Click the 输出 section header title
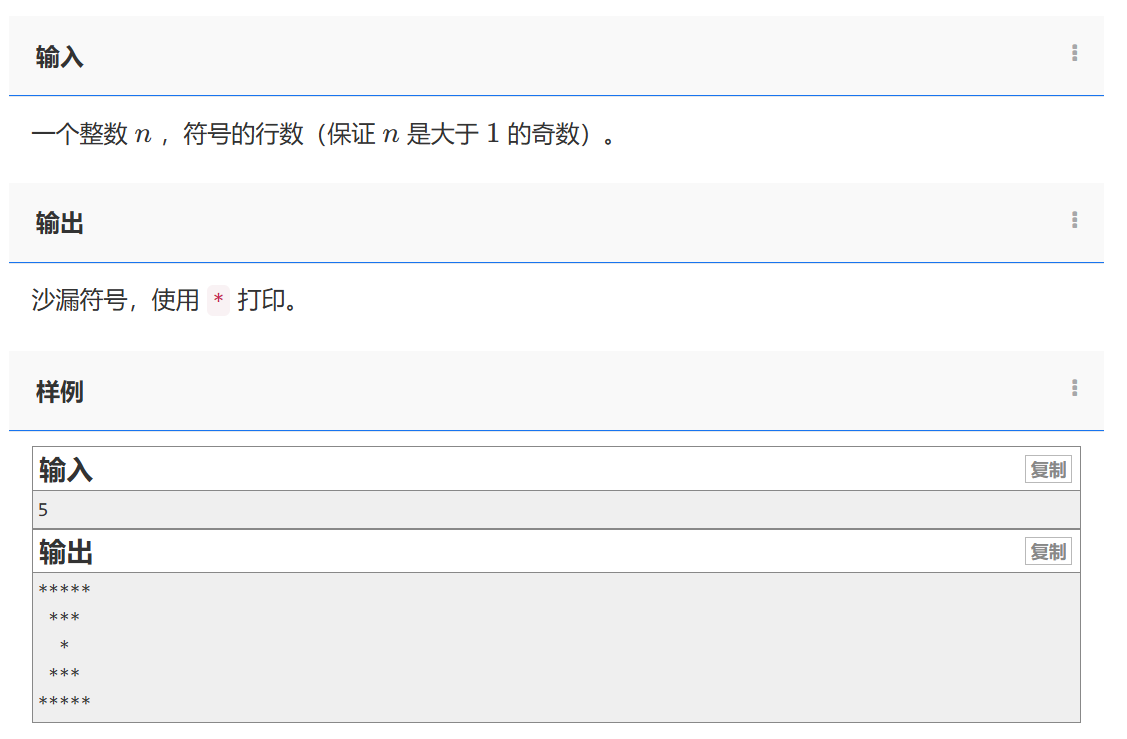Viewport: 1127px width, 739px height. coord(59,224)
